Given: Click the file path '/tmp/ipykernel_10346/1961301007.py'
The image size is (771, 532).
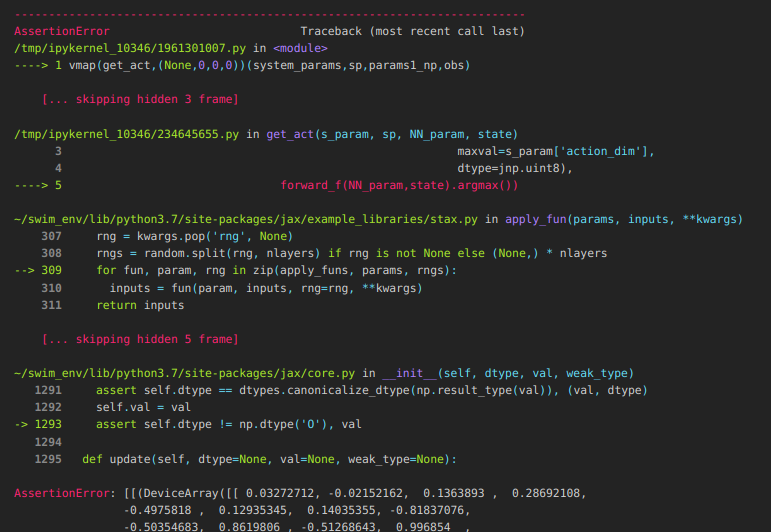Looking at the screenshot, I should tap(130, 48).
